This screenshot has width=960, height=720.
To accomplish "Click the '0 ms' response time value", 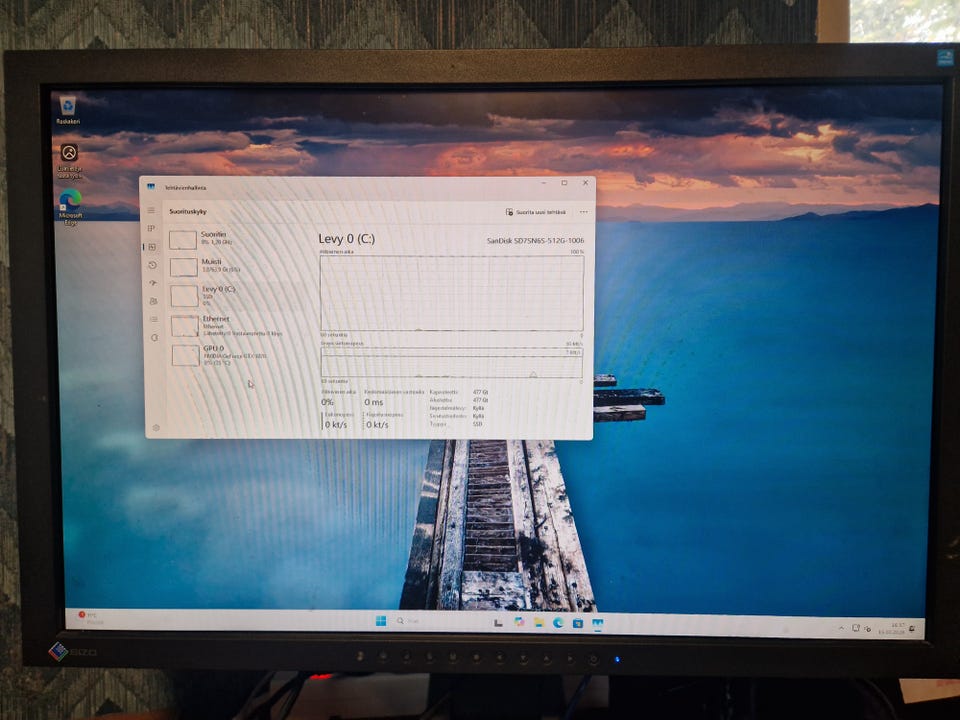I will coord(373,402).
